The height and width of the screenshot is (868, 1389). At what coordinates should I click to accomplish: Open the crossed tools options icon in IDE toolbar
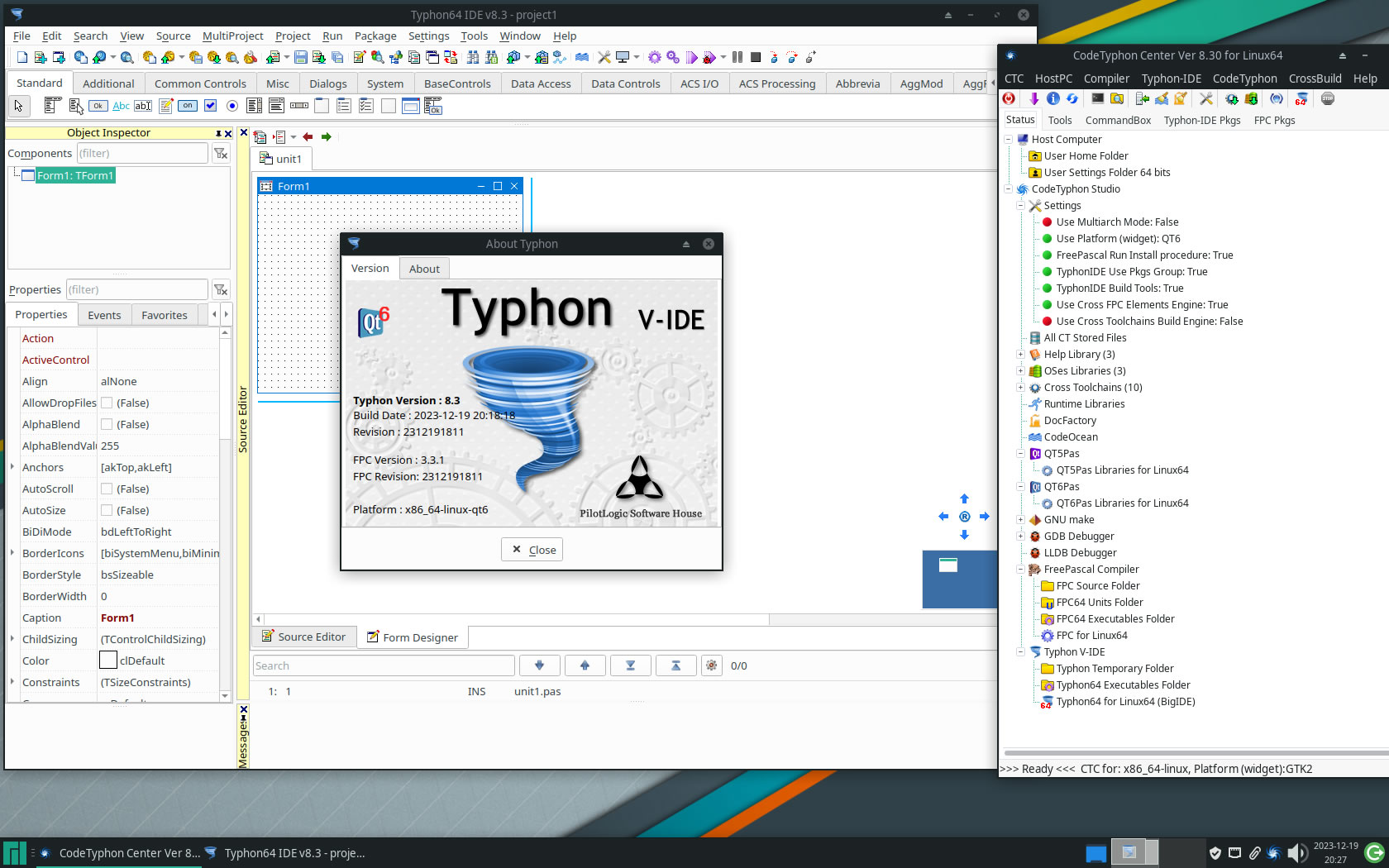604,57
